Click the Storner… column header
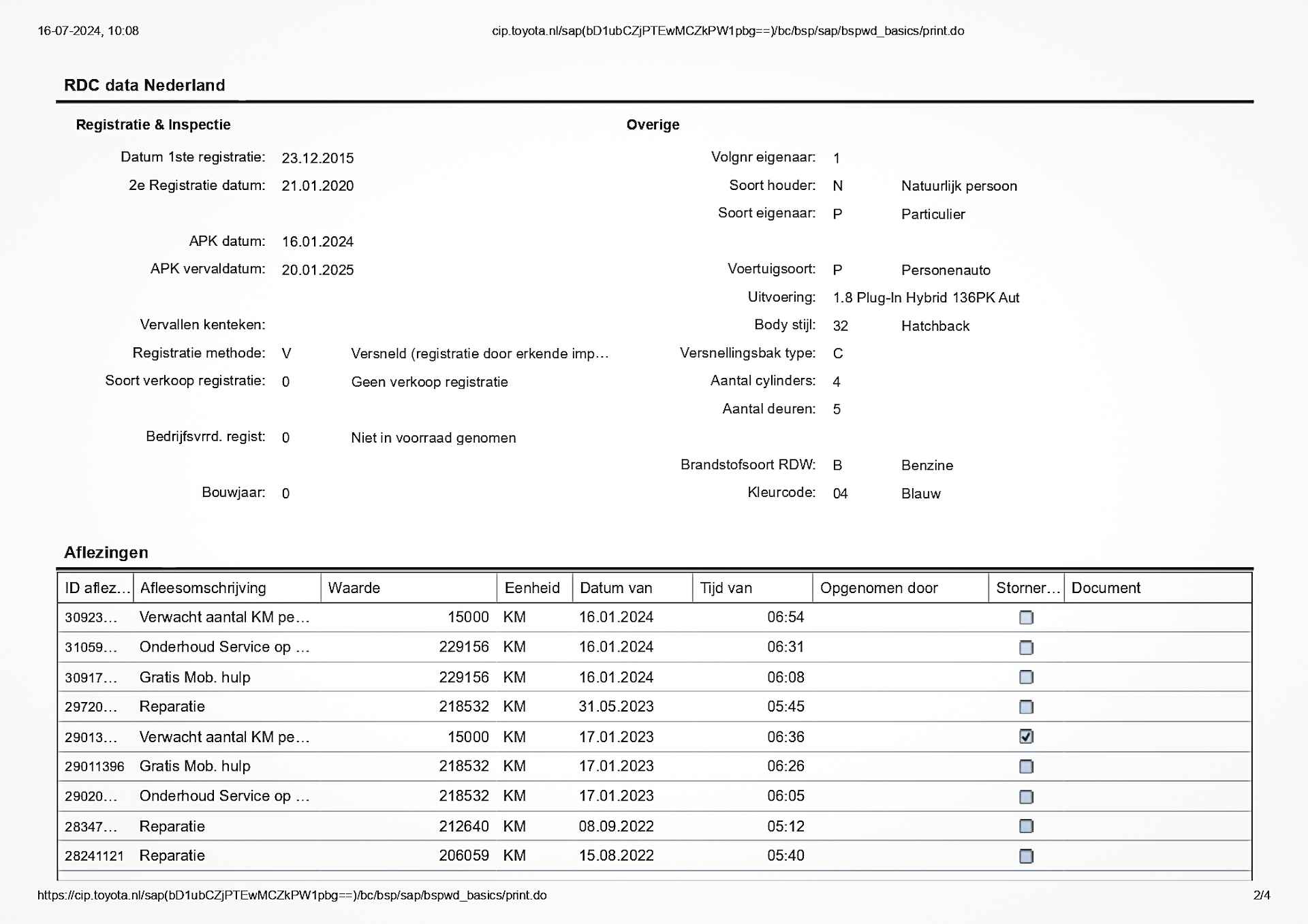Screen dimensions: 1308x924 click(1027, 588)
